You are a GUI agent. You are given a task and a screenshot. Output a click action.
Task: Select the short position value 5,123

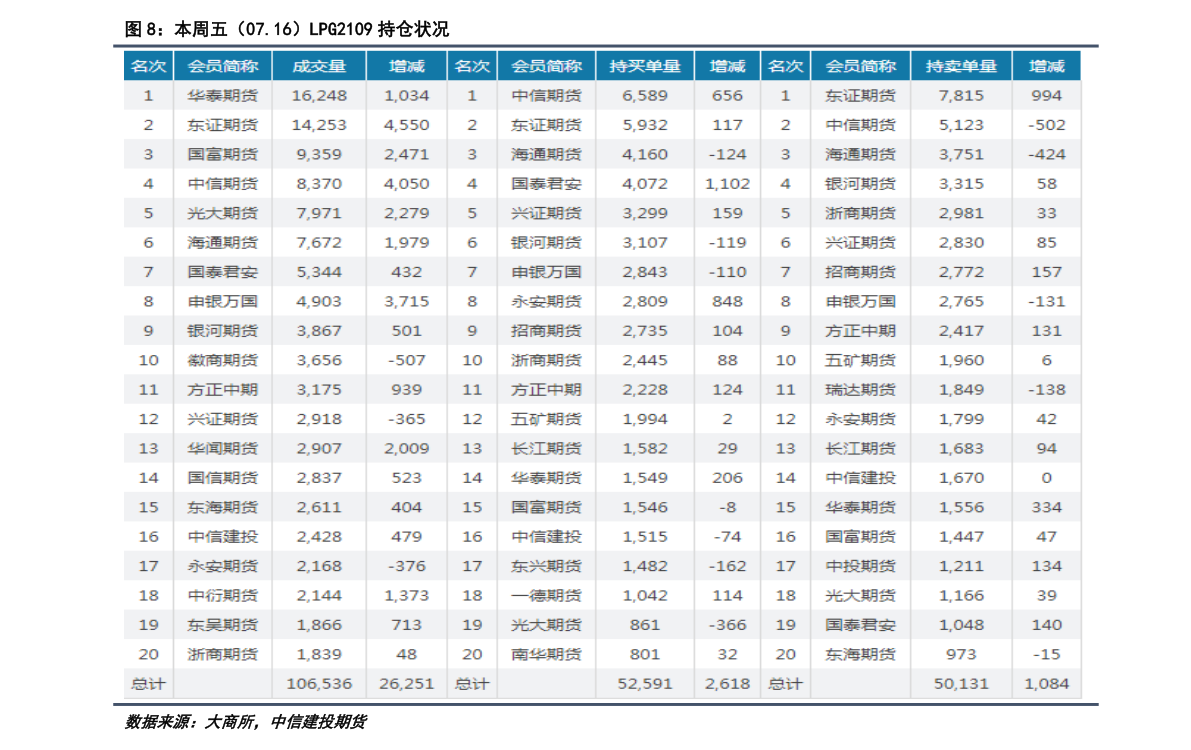(x=961, y=125)
